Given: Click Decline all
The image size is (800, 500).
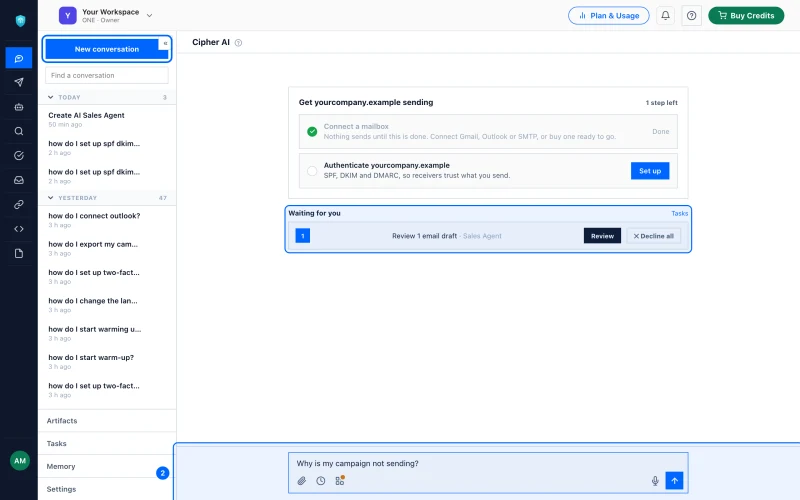Looking at the screenshot, I should point(654,236).
